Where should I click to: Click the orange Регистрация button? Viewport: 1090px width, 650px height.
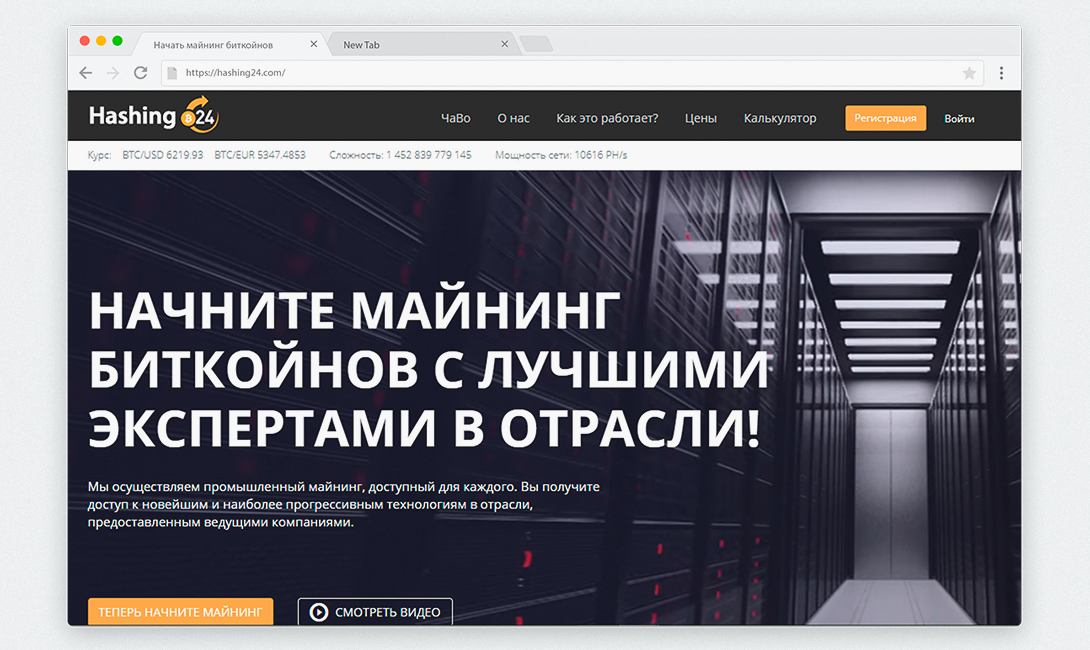[885, 118]
